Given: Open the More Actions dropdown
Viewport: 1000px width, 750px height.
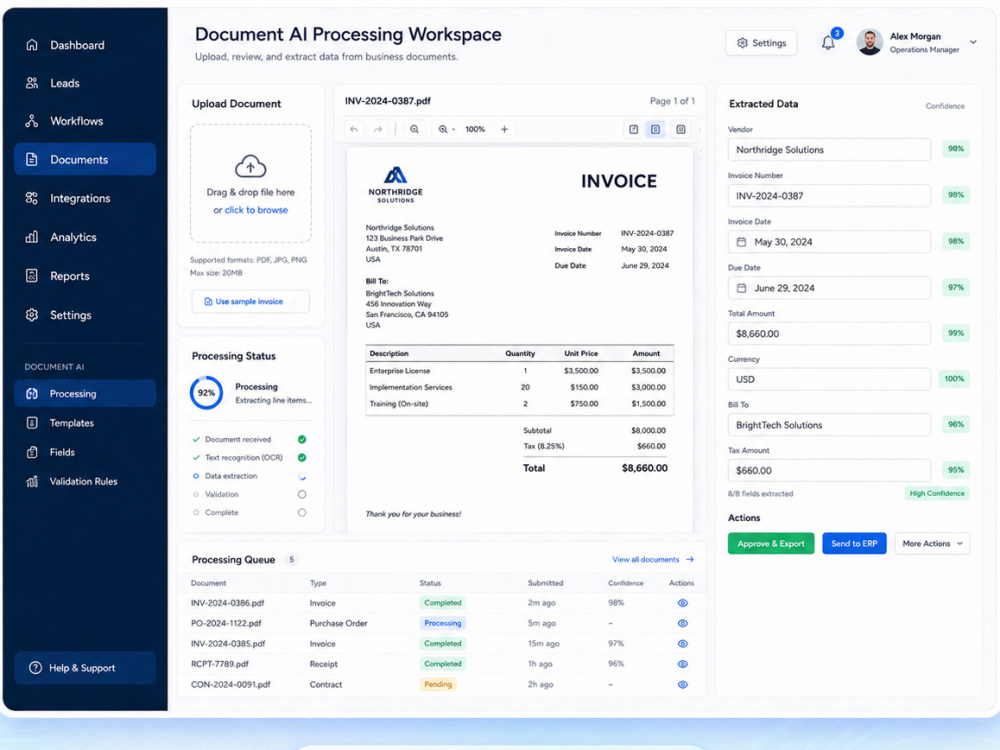Looking at the screenshot, I should tap(932, 543).
